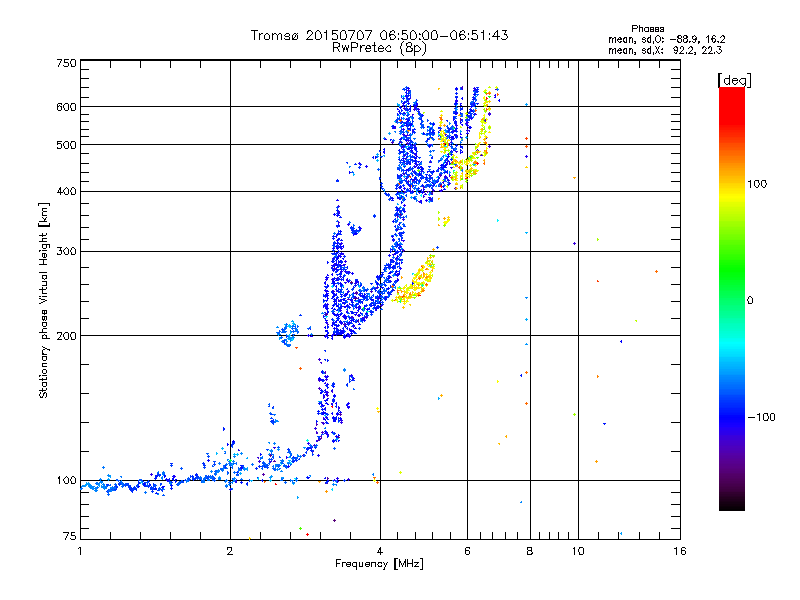The image size is (800, 600).
Task: Click the 'Frequency [MHz]' axis label
Action: [x=379, y=564]
